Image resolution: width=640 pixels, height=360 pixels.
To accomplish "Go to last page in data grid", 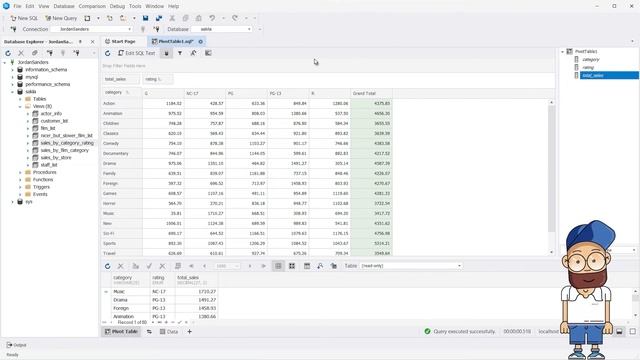I will (x=264, y=266).
